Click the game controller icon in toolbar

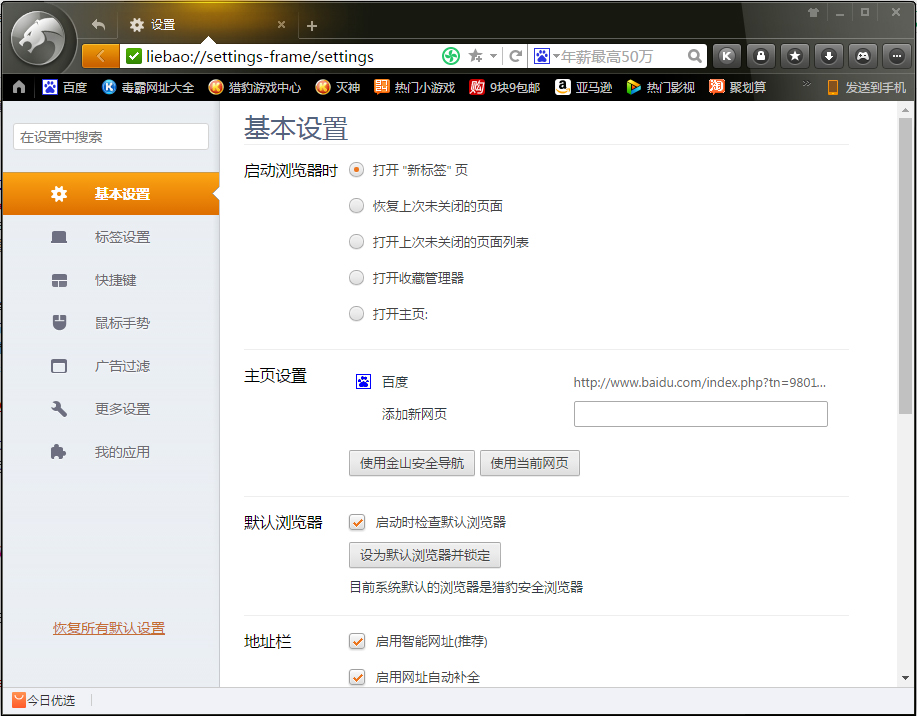[x=862, y=55]
